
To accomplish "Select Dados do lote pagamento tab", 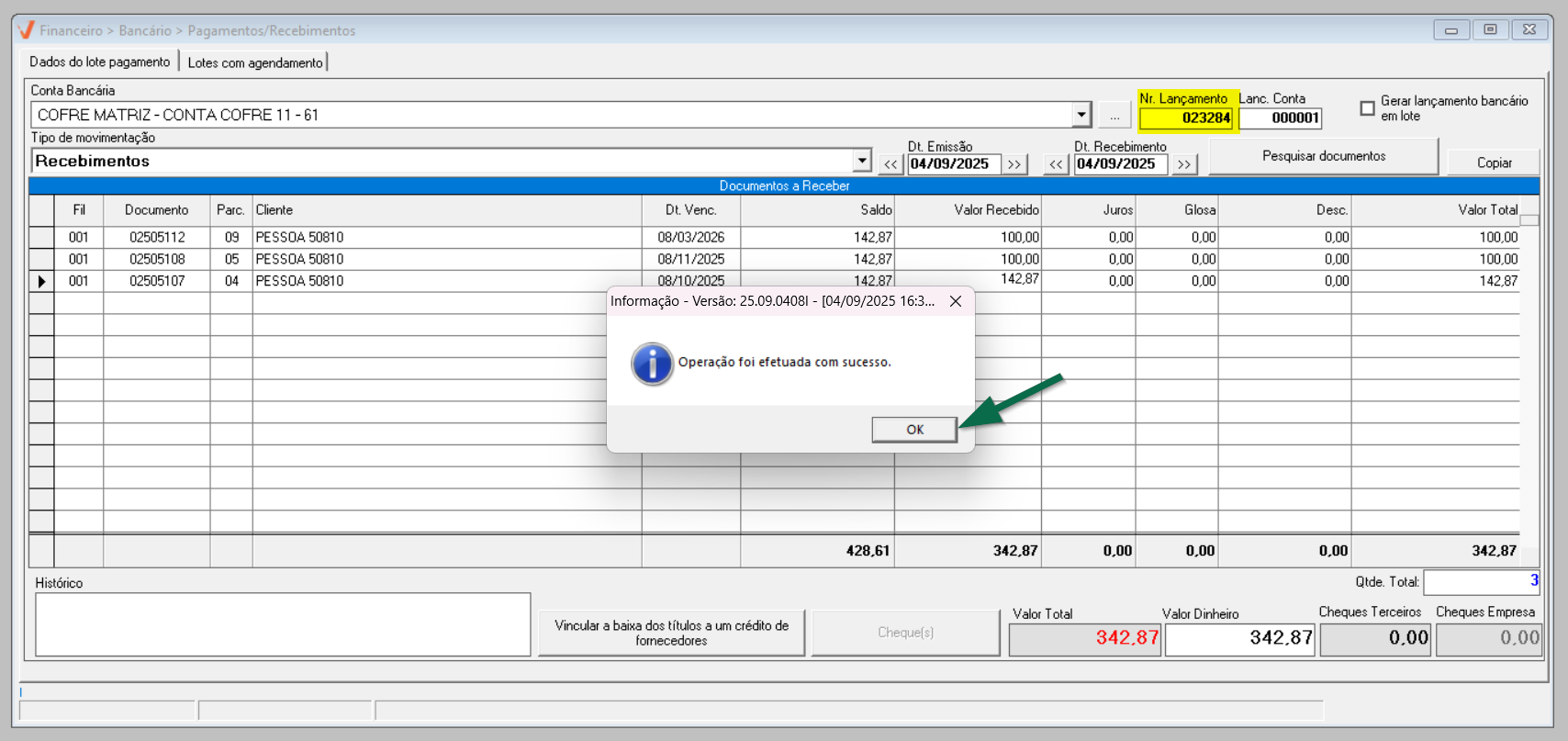I will pos(99,62).
